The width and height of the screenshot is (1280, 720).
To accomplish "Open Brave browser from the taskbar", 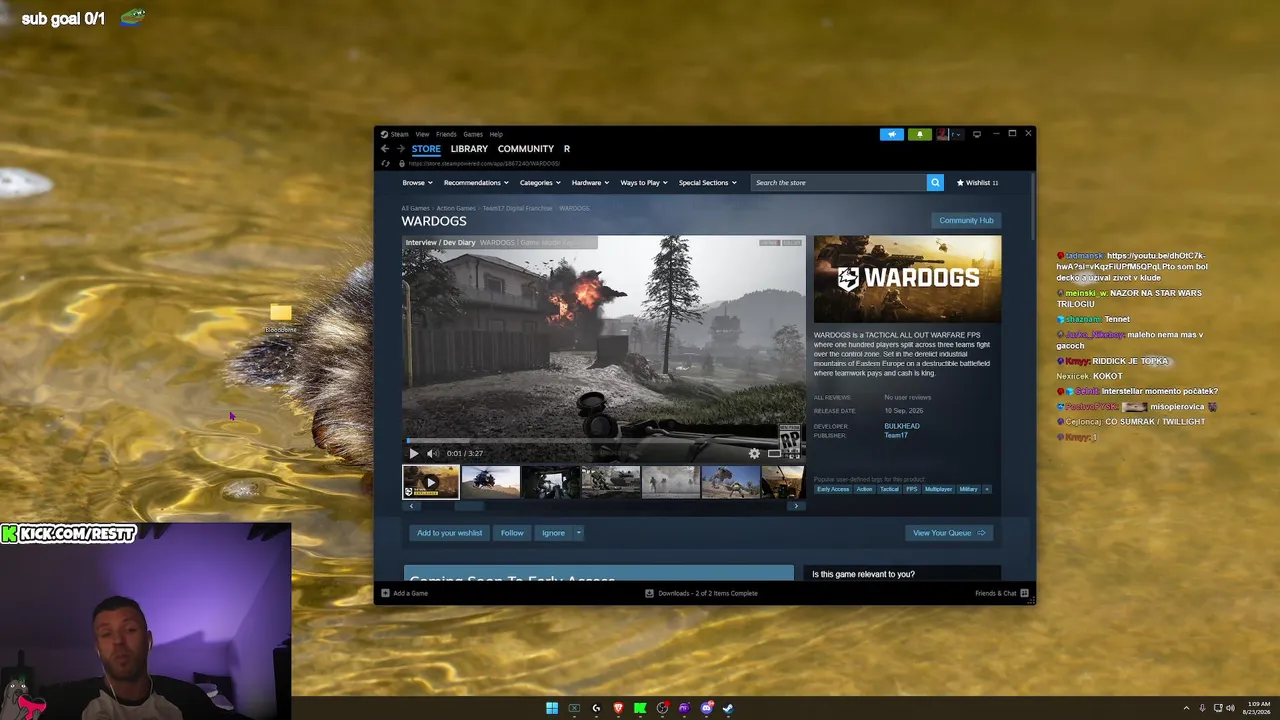I will [x=618, y=708].
